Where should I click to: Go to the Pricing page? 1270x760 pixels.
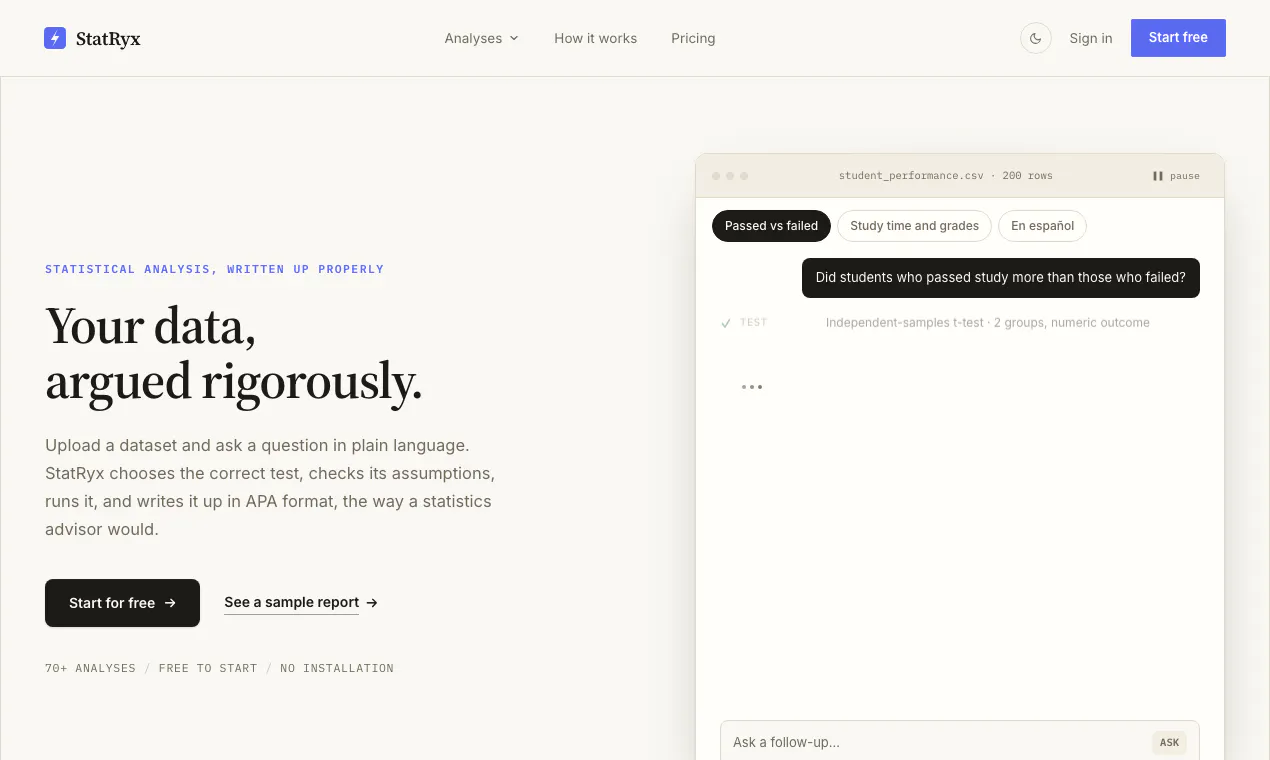pyautogui.click(x=693, y=38)
